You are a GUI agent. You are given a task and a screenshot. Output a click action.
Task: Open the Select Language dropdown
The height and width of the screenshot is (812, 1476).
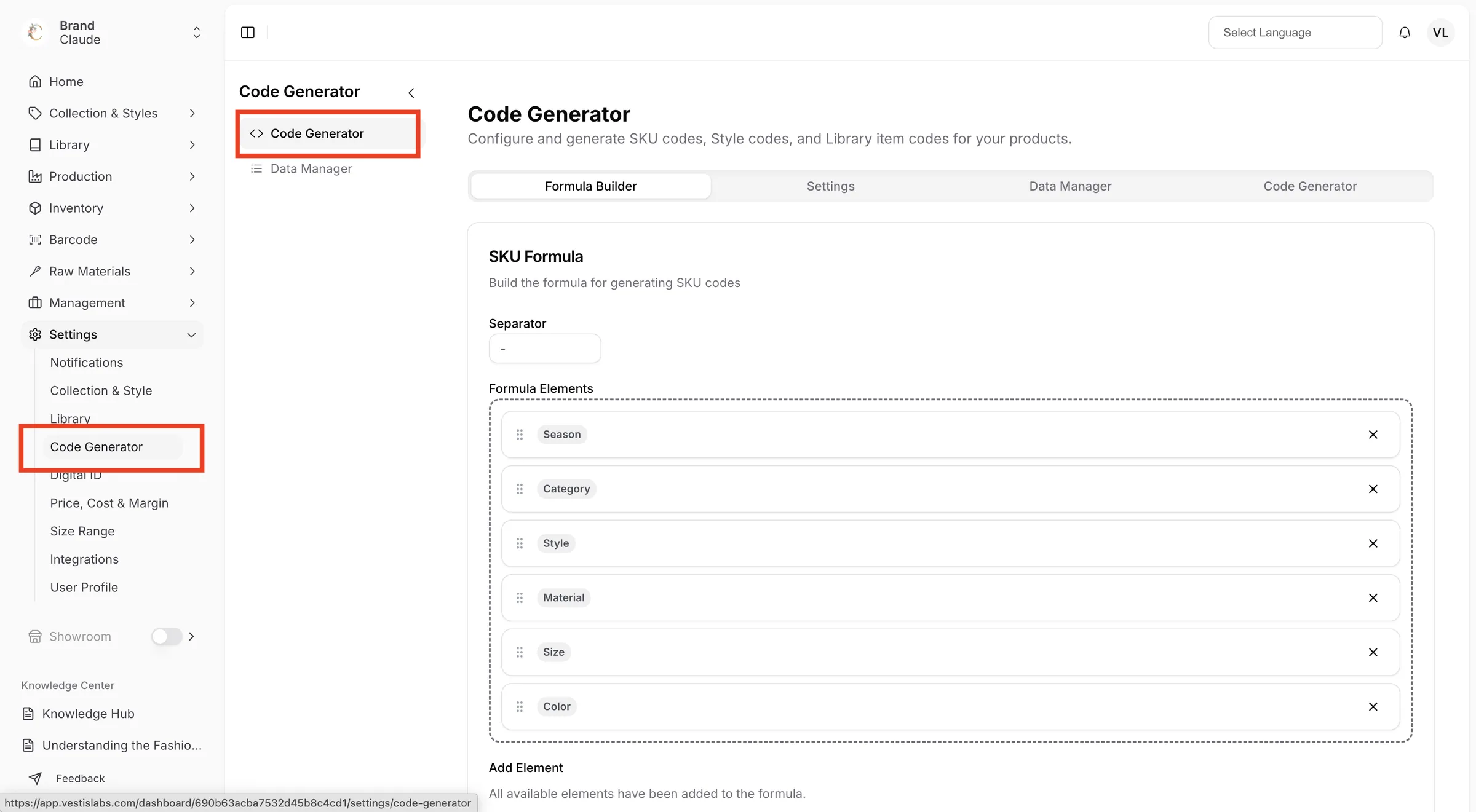tap(1295, 33)
